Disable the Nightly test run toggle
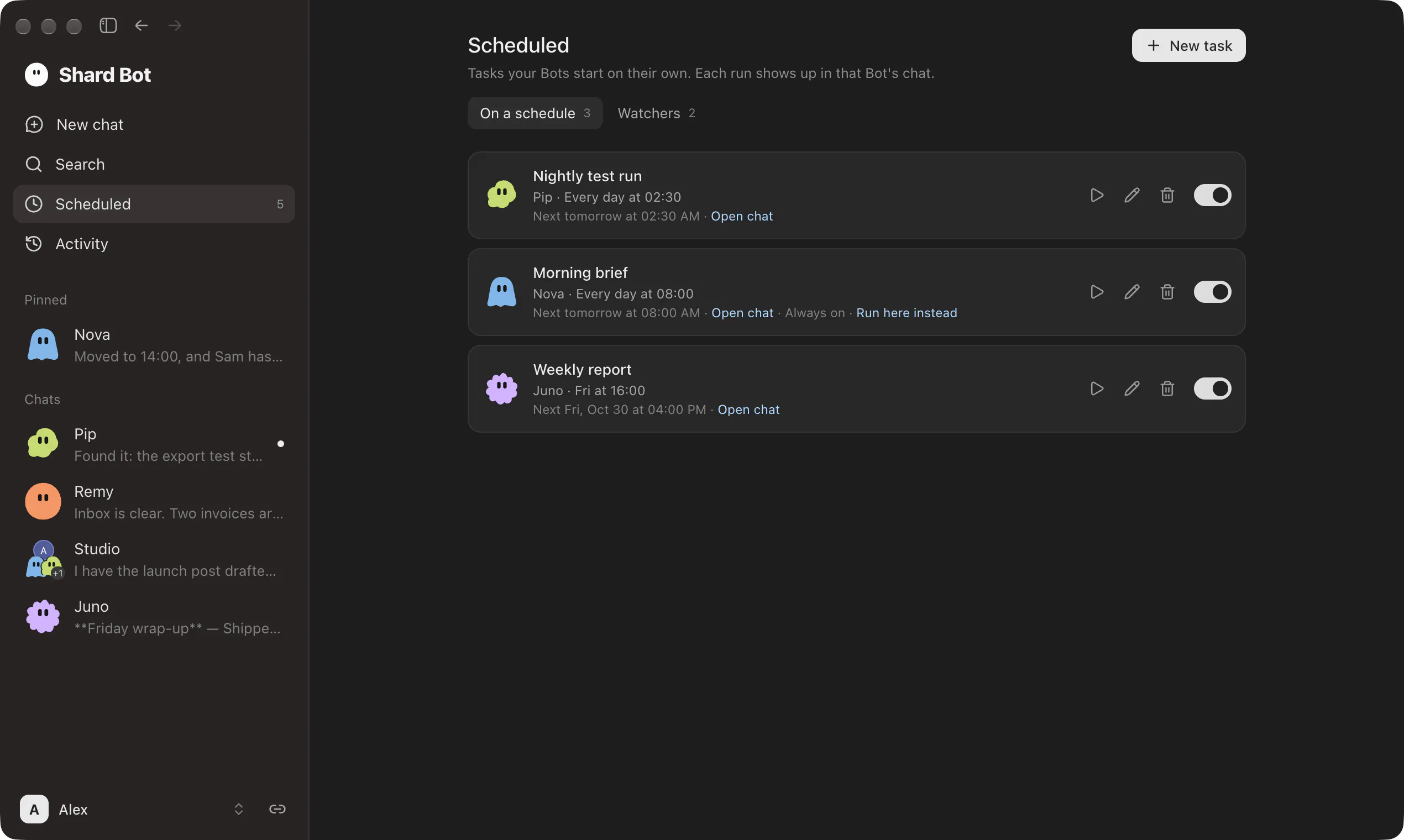The height and width of the screenshot is (840, 1404). 1212,195
